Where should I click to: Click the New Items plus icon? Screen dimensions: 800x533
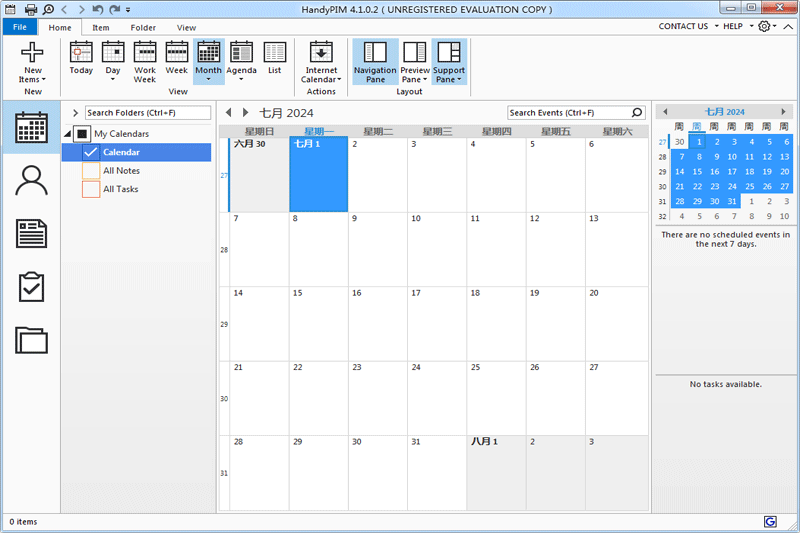click(x=32, y=52)
